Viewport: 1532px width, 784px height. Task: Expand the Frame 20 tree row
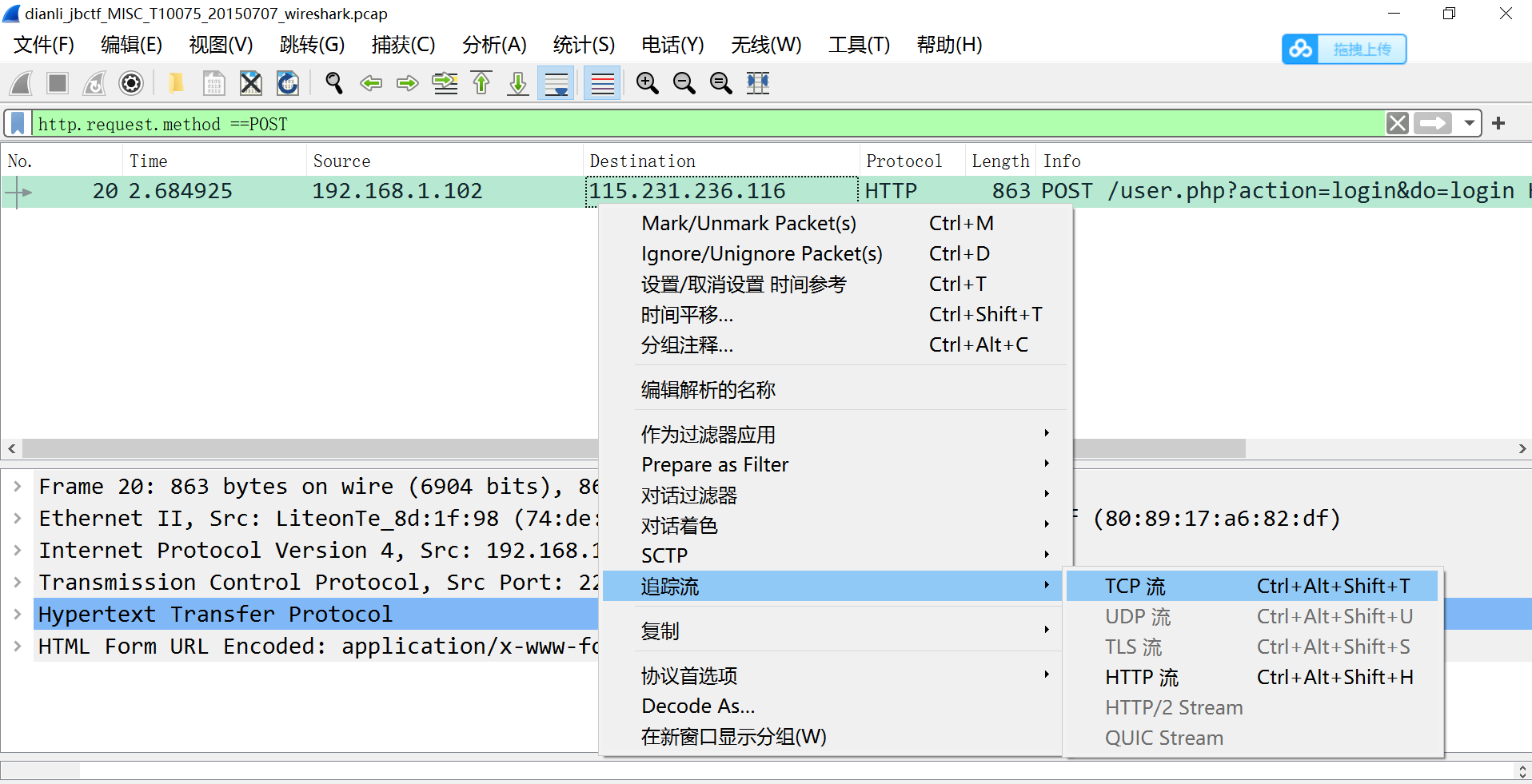17,486
